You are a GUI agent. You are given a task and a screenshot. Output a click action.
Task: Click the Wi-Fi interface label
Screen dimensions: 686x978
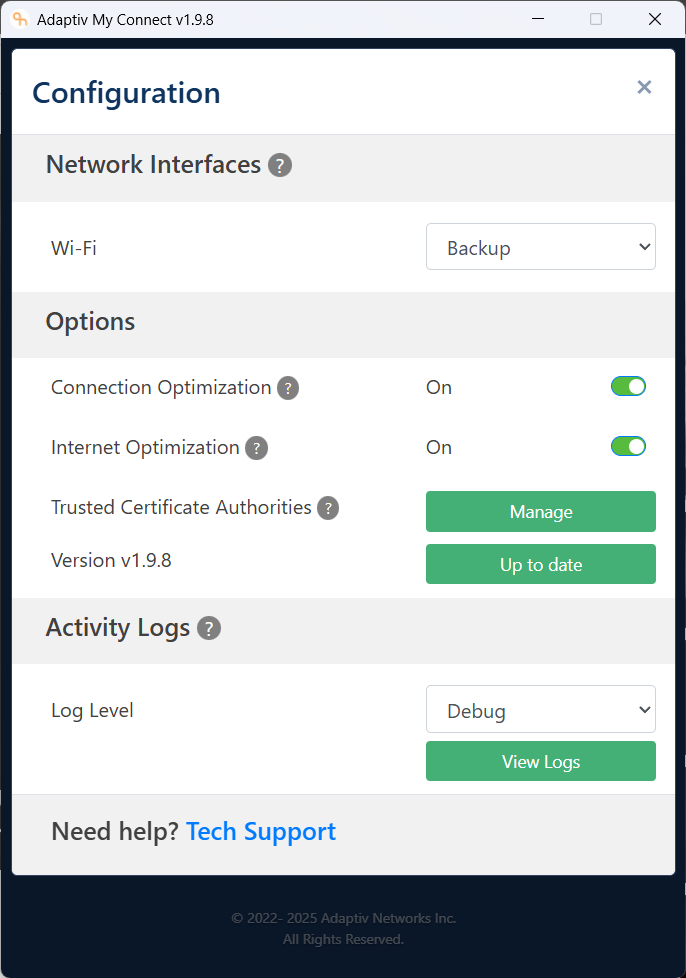pos(74,248)
